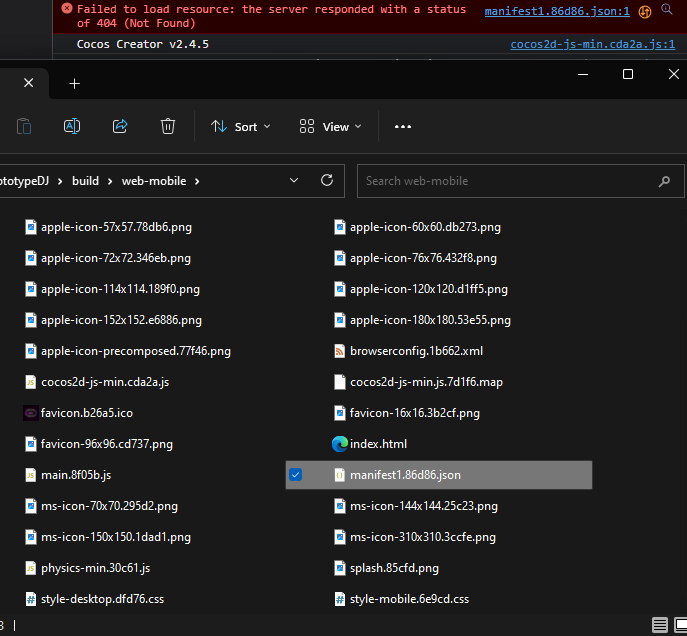Switch to details view layout icon

click(x=659, y=626)
